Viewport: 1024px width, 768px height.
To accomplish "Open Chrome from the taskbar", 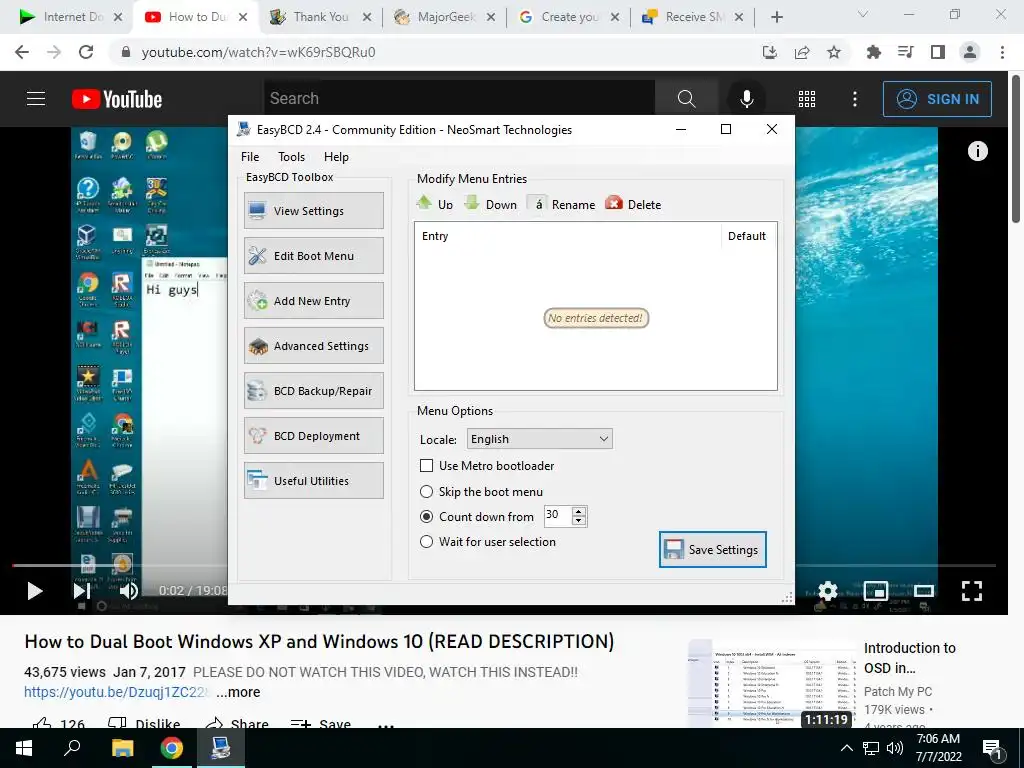I will [172, 748].
